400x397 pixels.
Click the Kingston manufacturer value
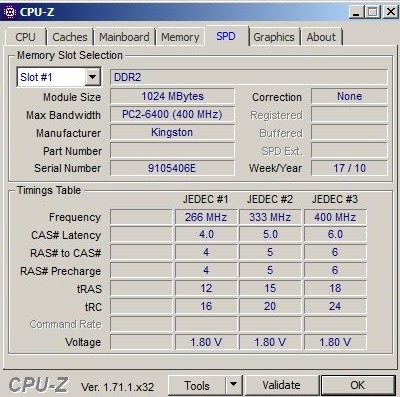coord(172,132)
